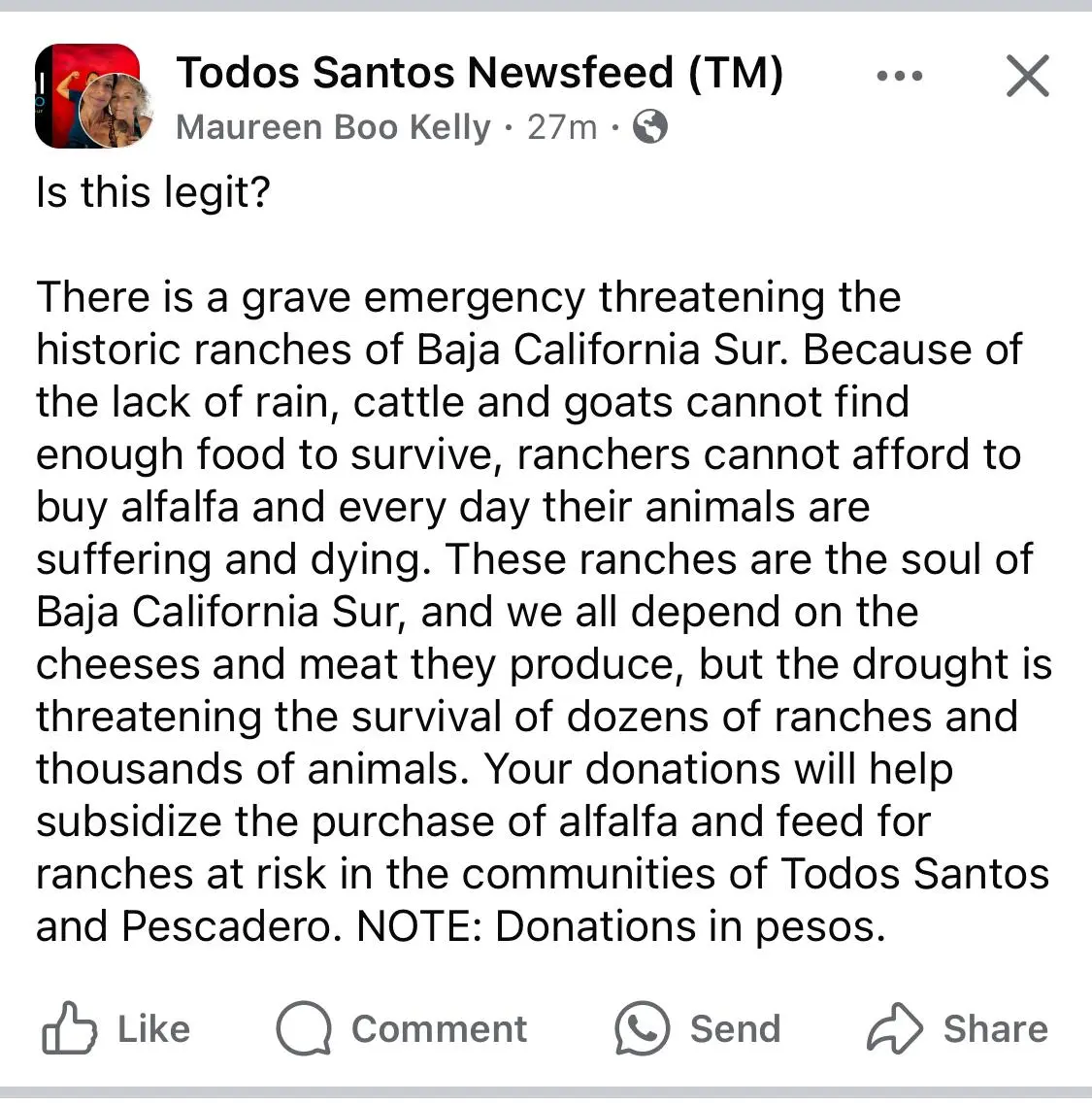Send the post via the phone Send icon
This screenshot has width=1092, height=1105.
click(641, 1028)
